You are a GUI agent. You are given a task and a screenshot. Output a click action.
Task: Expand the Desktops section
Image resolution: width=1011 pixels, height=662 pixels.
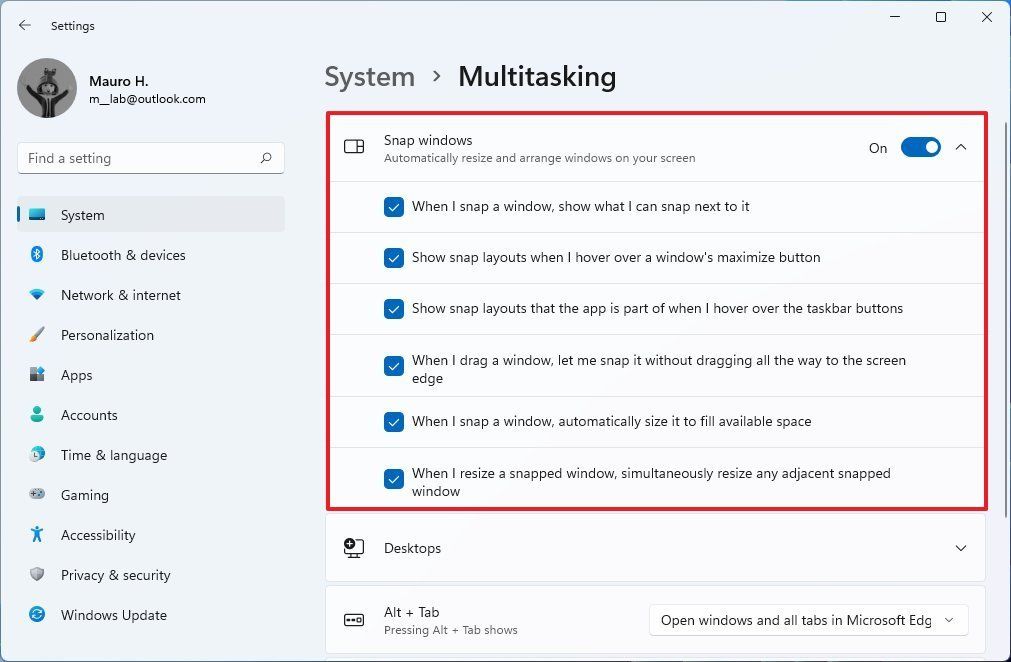(960, 548)
